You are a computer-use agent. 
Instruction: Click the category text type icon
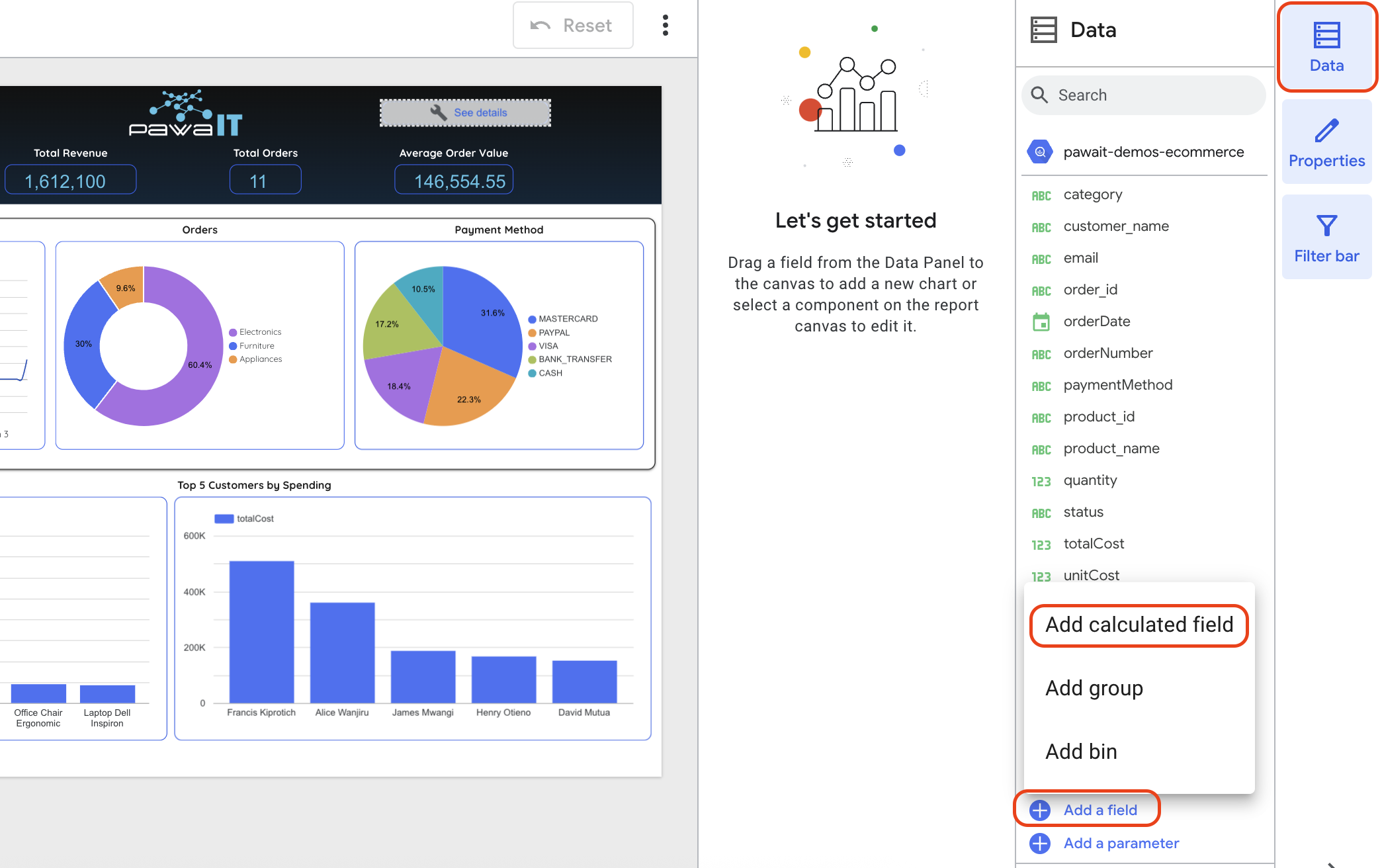coord(1041,196)
